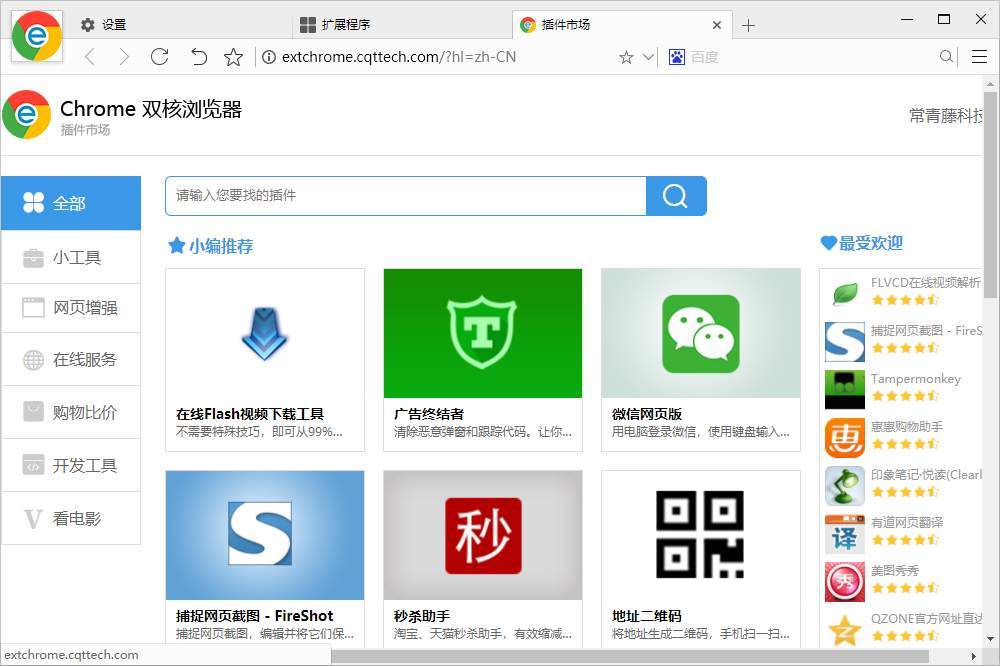Close the 插件市场 tab
Image resolution: width=1000 pixels, height=666 pixels.
(717, 25)
